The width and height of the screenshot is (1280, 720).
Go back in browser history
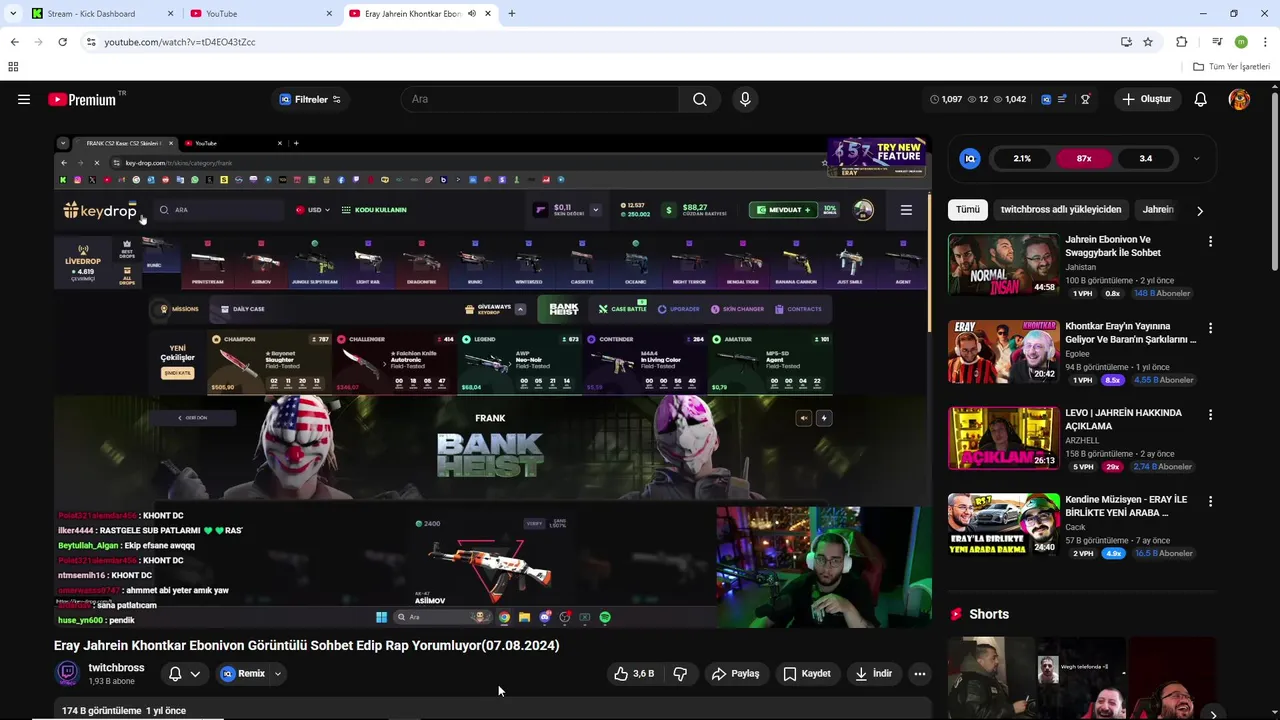point(14,42)
